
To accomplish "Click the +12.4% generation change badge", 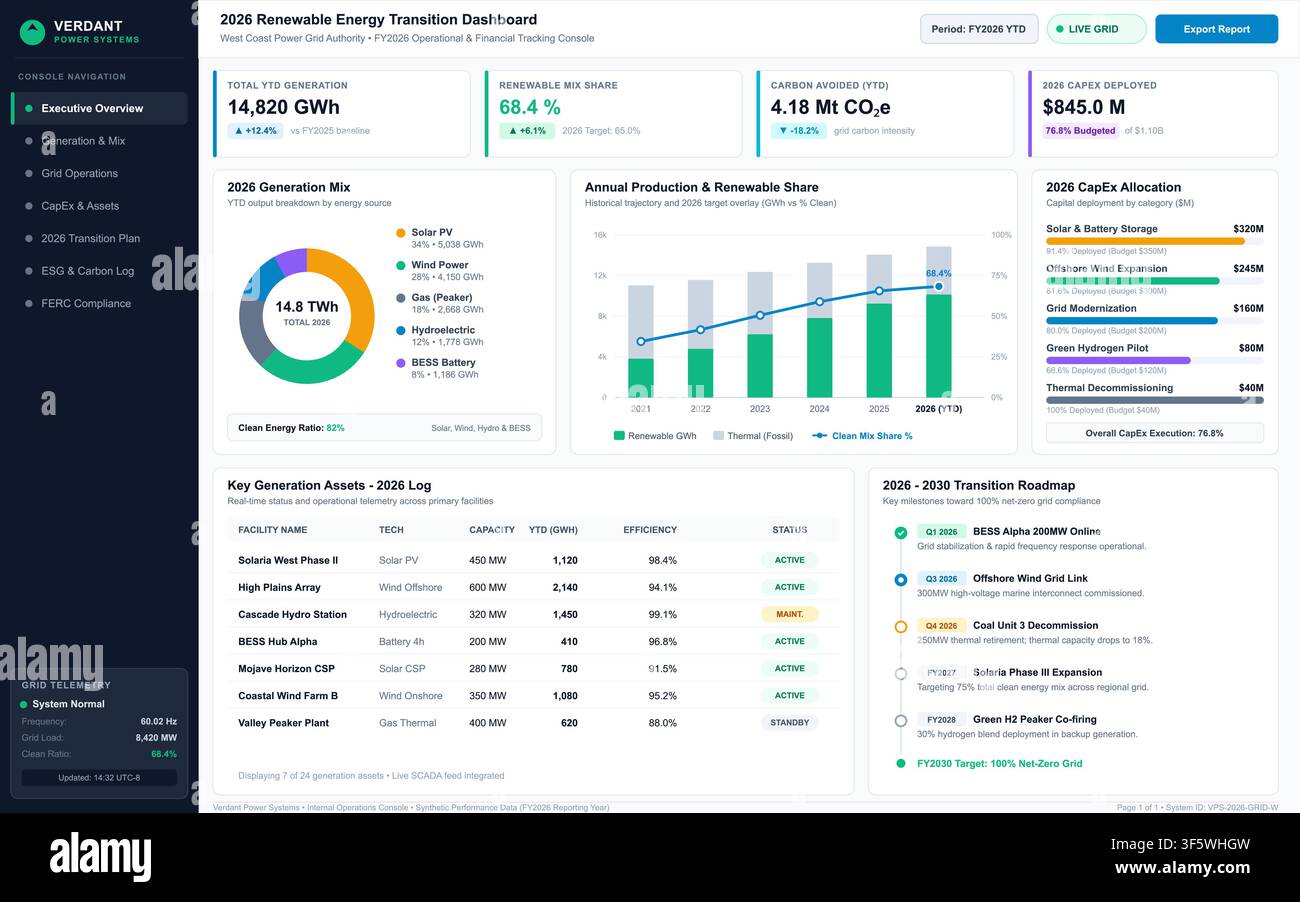I will [255, 131].
